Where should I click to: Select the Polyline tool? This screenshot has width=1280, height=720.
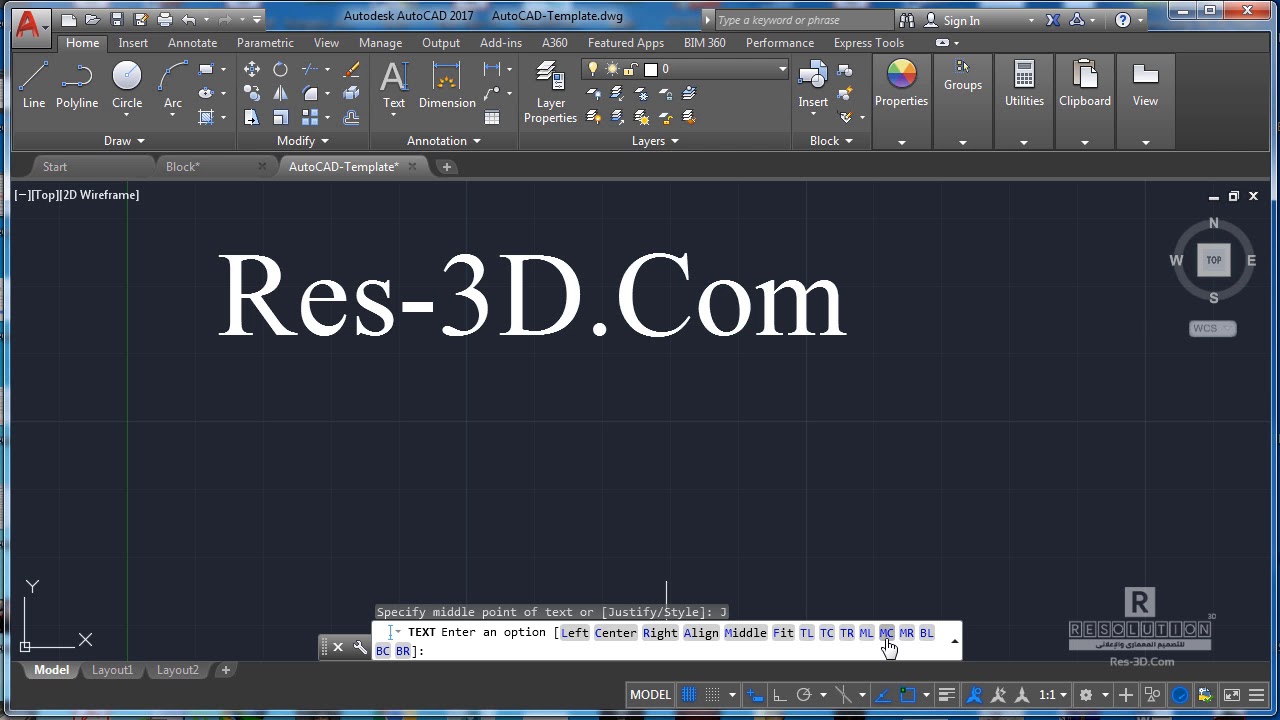(77, 85)
